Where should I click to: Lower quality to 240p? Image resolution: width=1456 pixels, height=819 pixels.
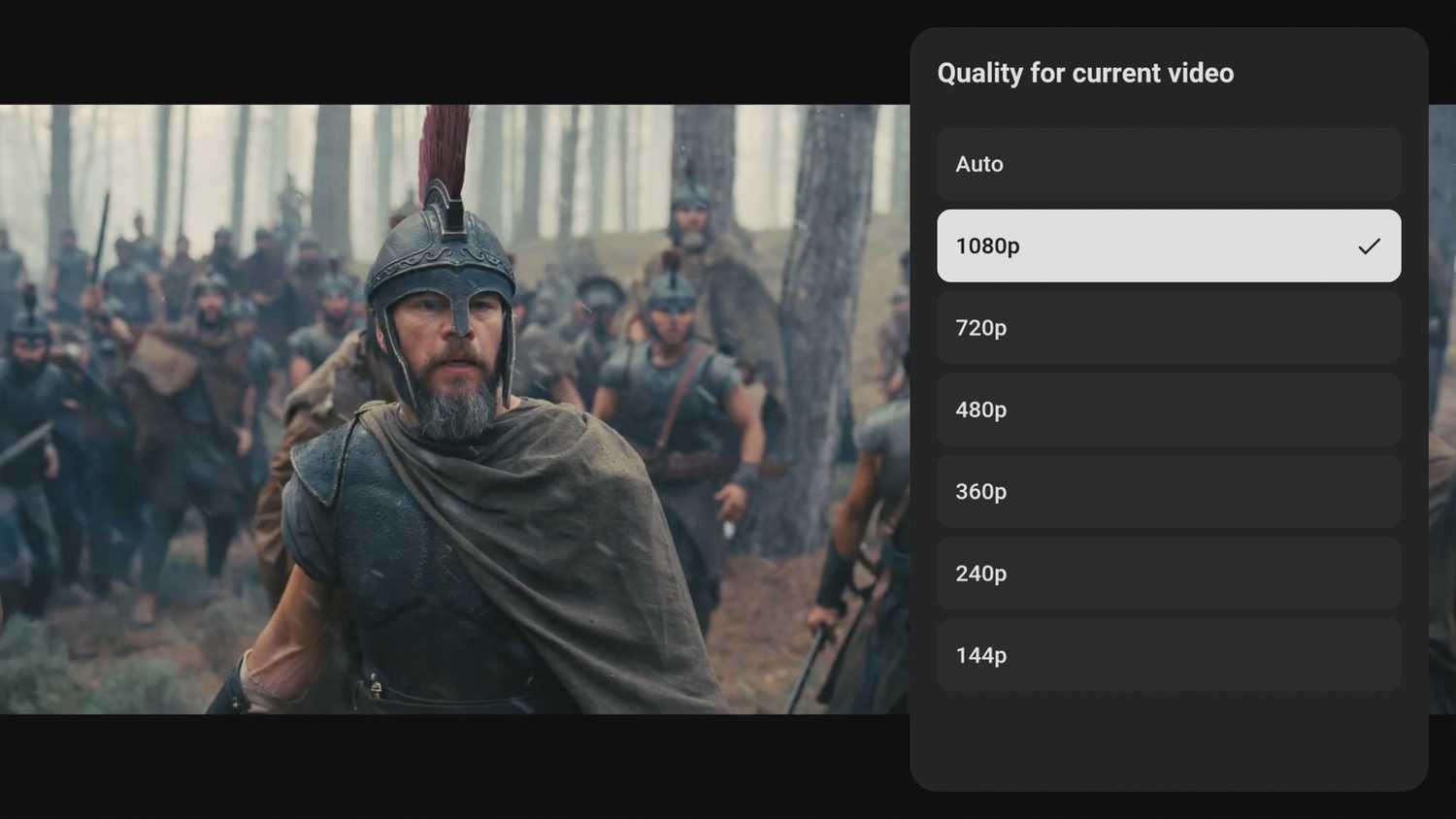click(x=1169, y=573)
